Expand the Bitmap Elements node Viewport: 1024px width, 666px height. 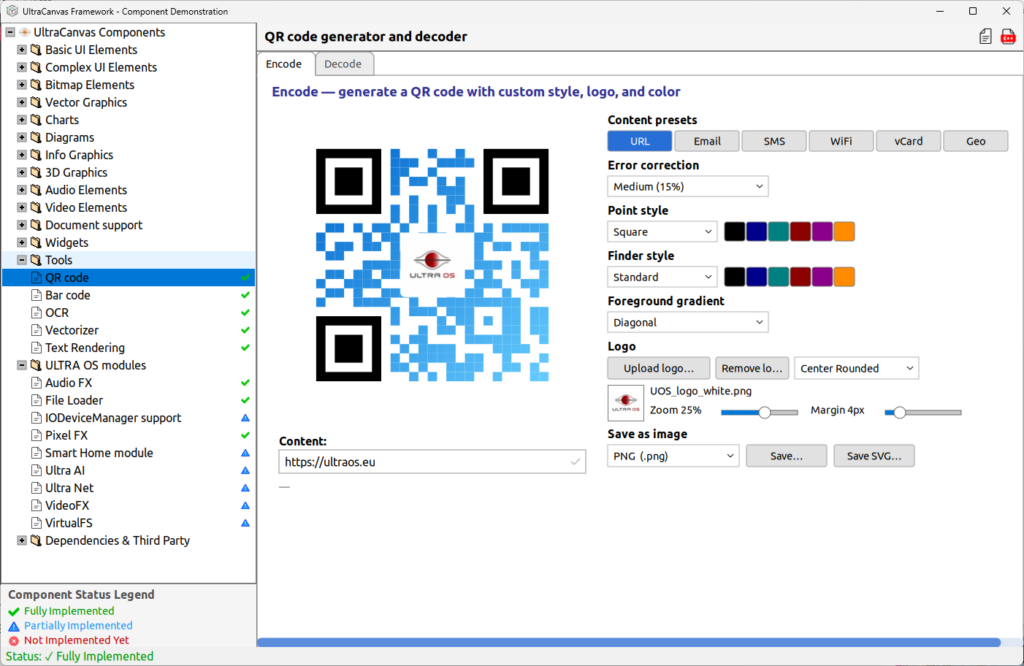(22, 85)
